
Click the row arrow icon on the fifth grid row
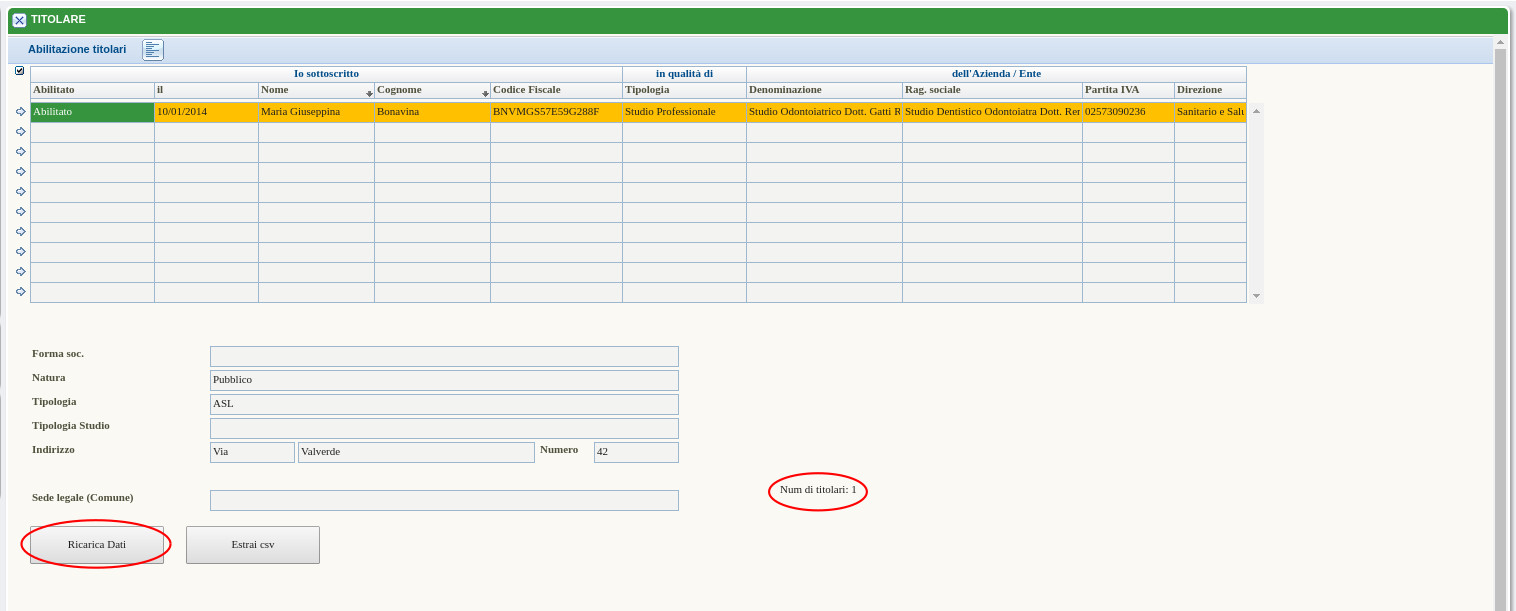point(21,192)
